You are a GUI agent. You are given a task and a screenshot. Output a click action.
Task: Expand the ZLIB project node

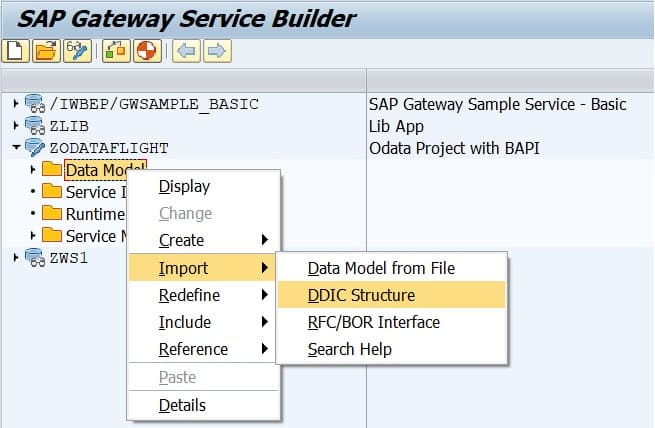pos(16,126)
